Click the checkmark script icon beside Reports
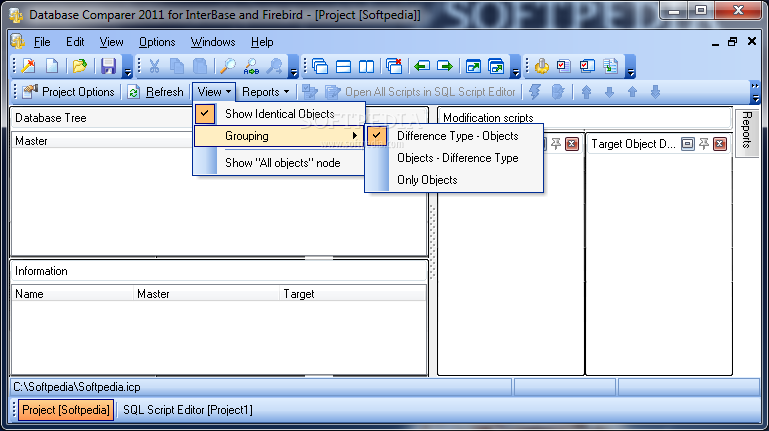The image size is (769, 431). tap(309, 92)
